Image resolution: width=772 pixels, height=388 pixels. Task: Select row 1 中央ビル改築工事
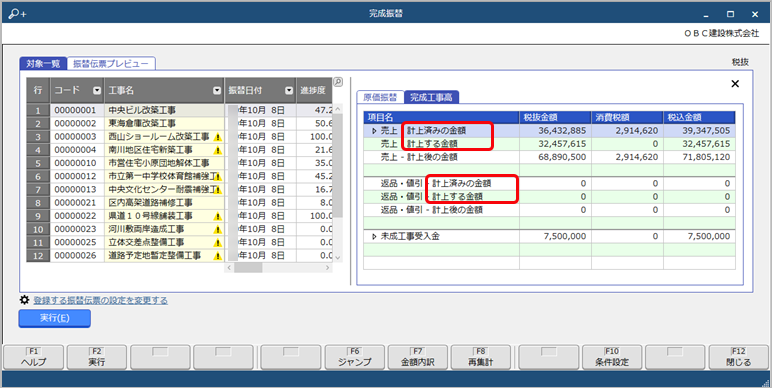(180, 110)
